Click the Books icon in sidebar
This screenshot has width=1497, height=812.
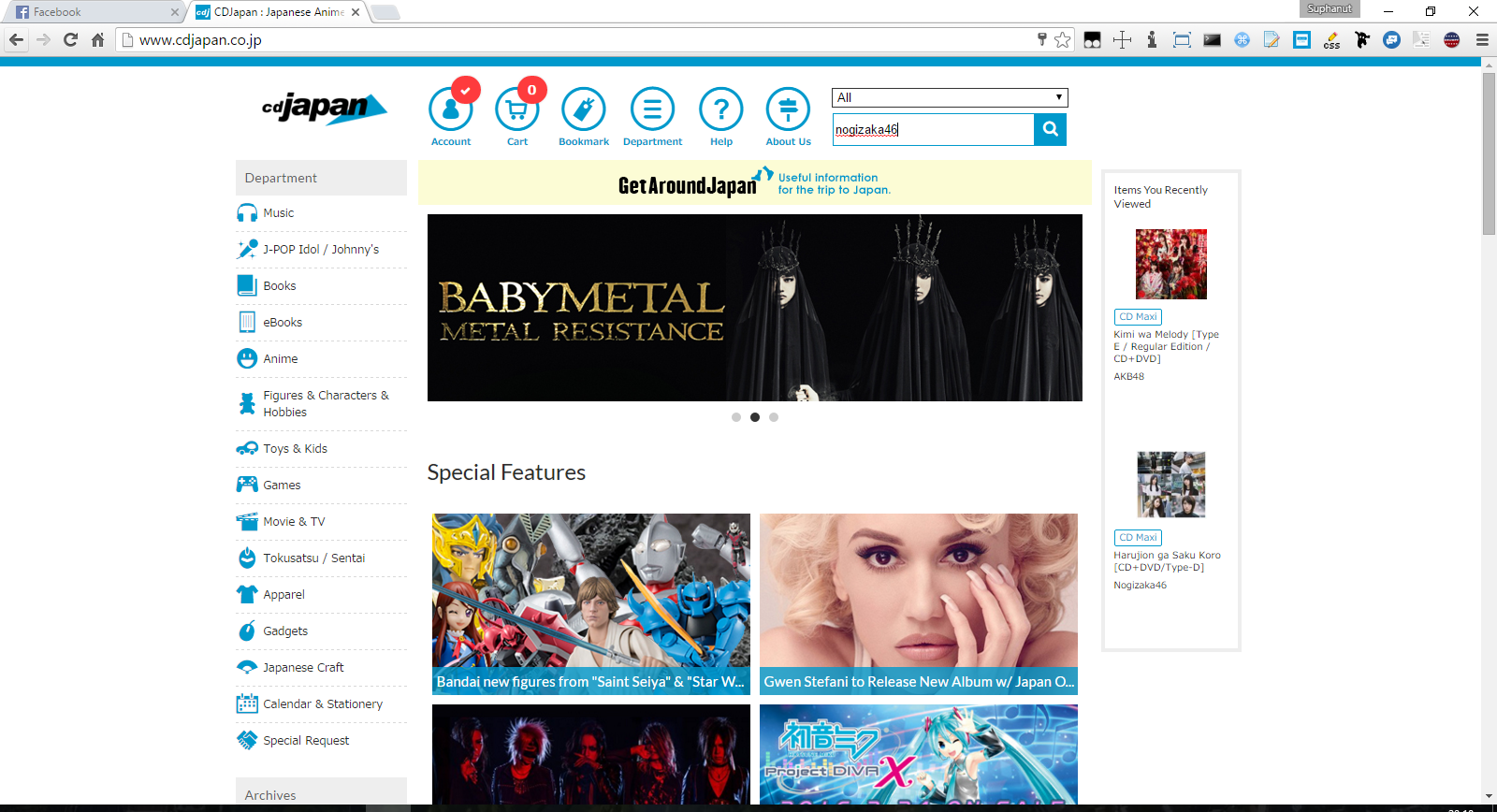pyautogui.click(x=247, y=285)
